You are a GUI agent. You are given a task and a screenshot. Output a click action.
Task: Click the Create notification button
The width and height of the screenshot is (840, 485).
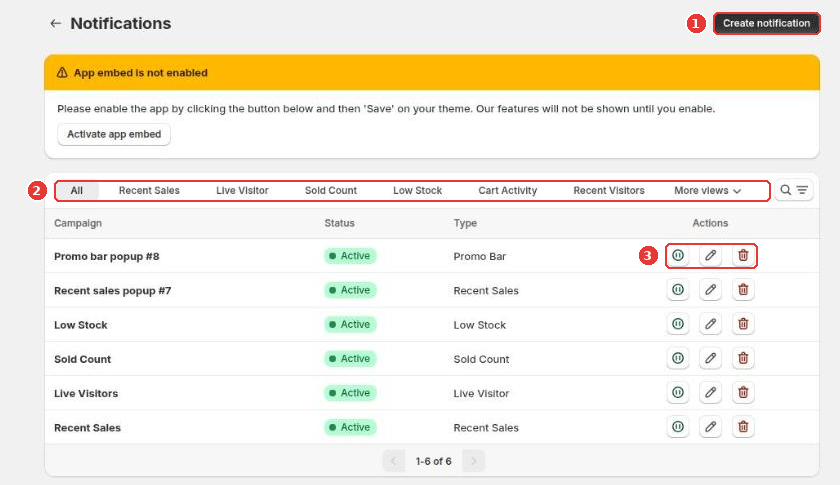pyautogui.click(x=766, y=24)
